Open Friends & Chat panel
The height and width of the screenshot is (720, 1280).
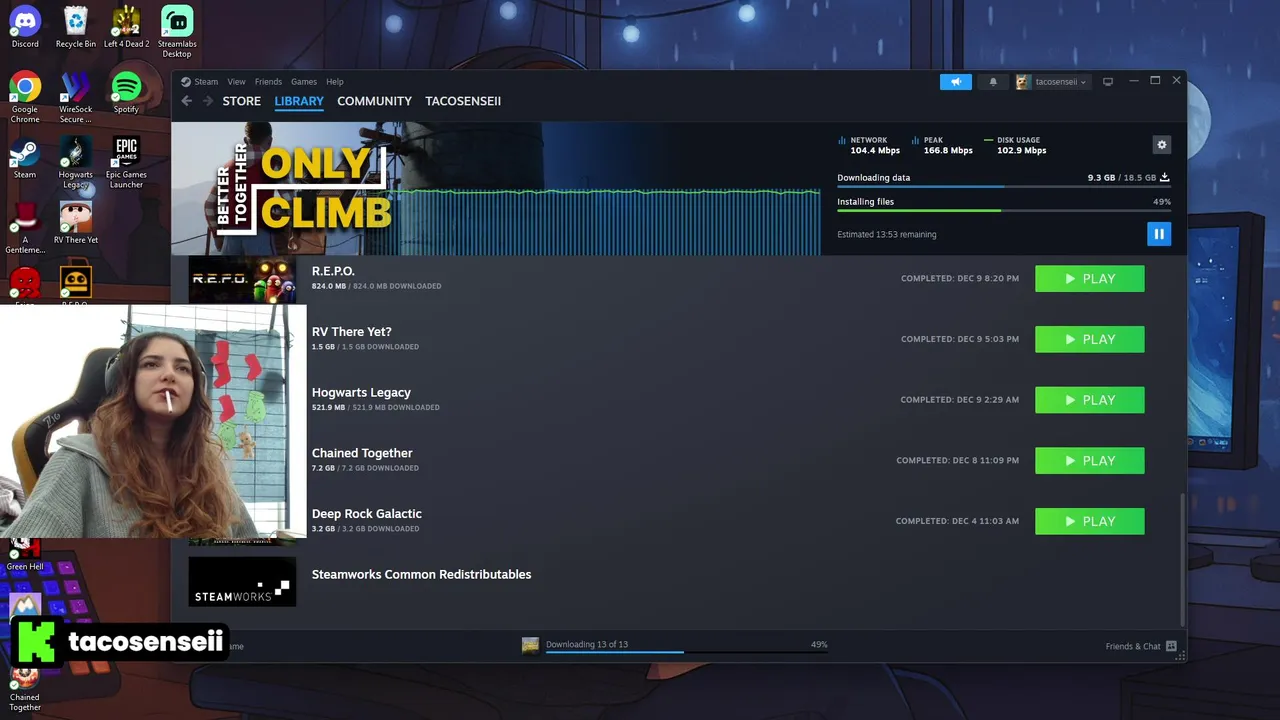pos(1140,646)
